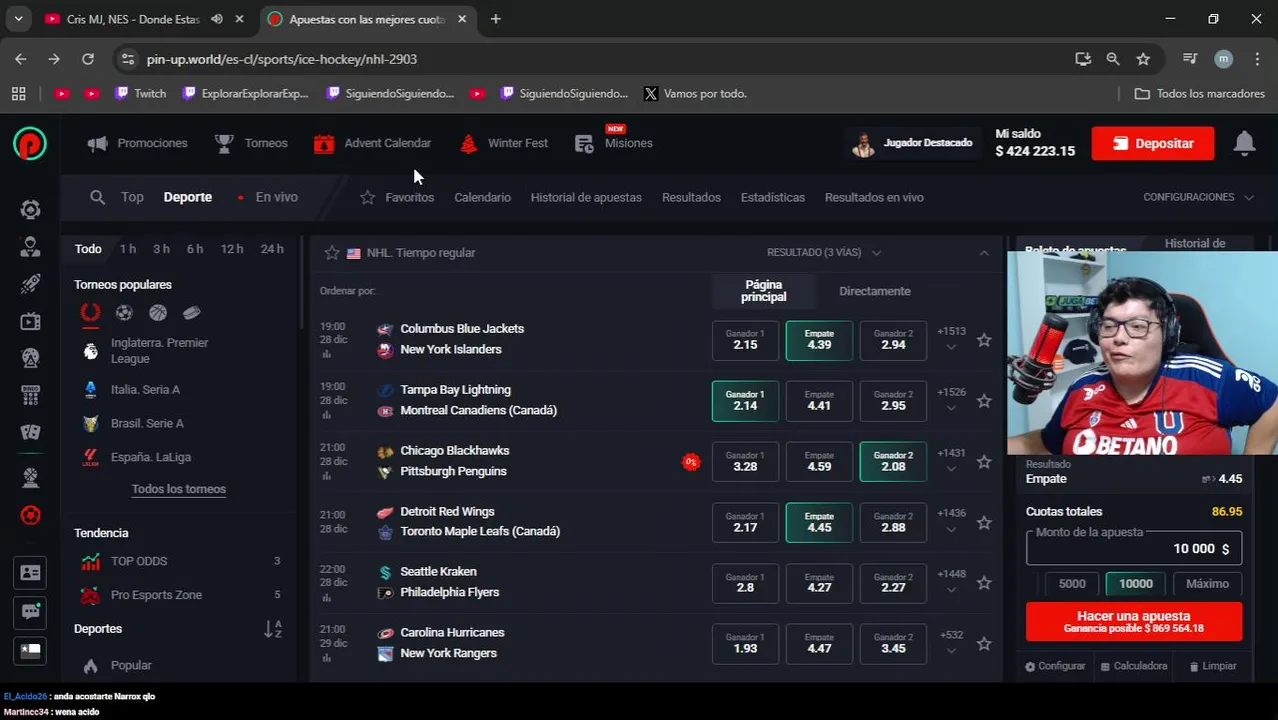
Task: Expand +1513 markets for Columbus match
Action: (x=951, y=339)
